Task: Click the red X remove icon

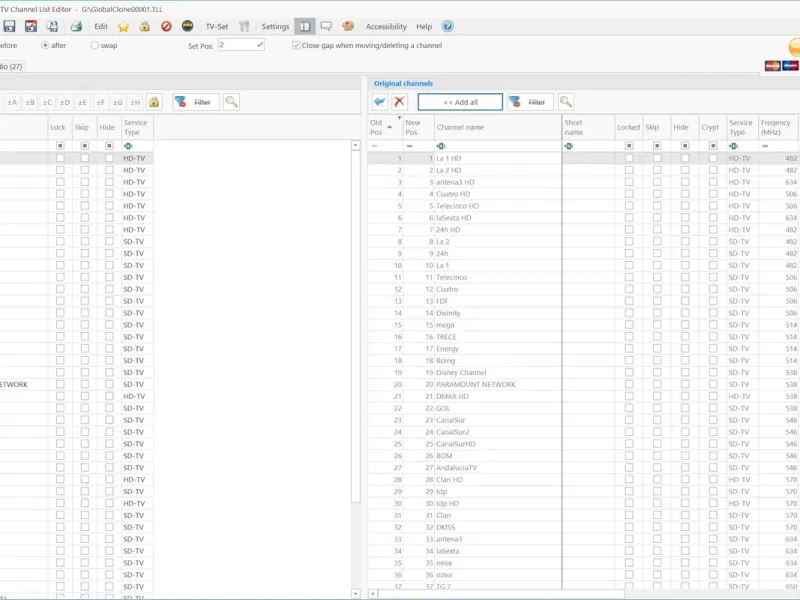Action: point(399,102)
